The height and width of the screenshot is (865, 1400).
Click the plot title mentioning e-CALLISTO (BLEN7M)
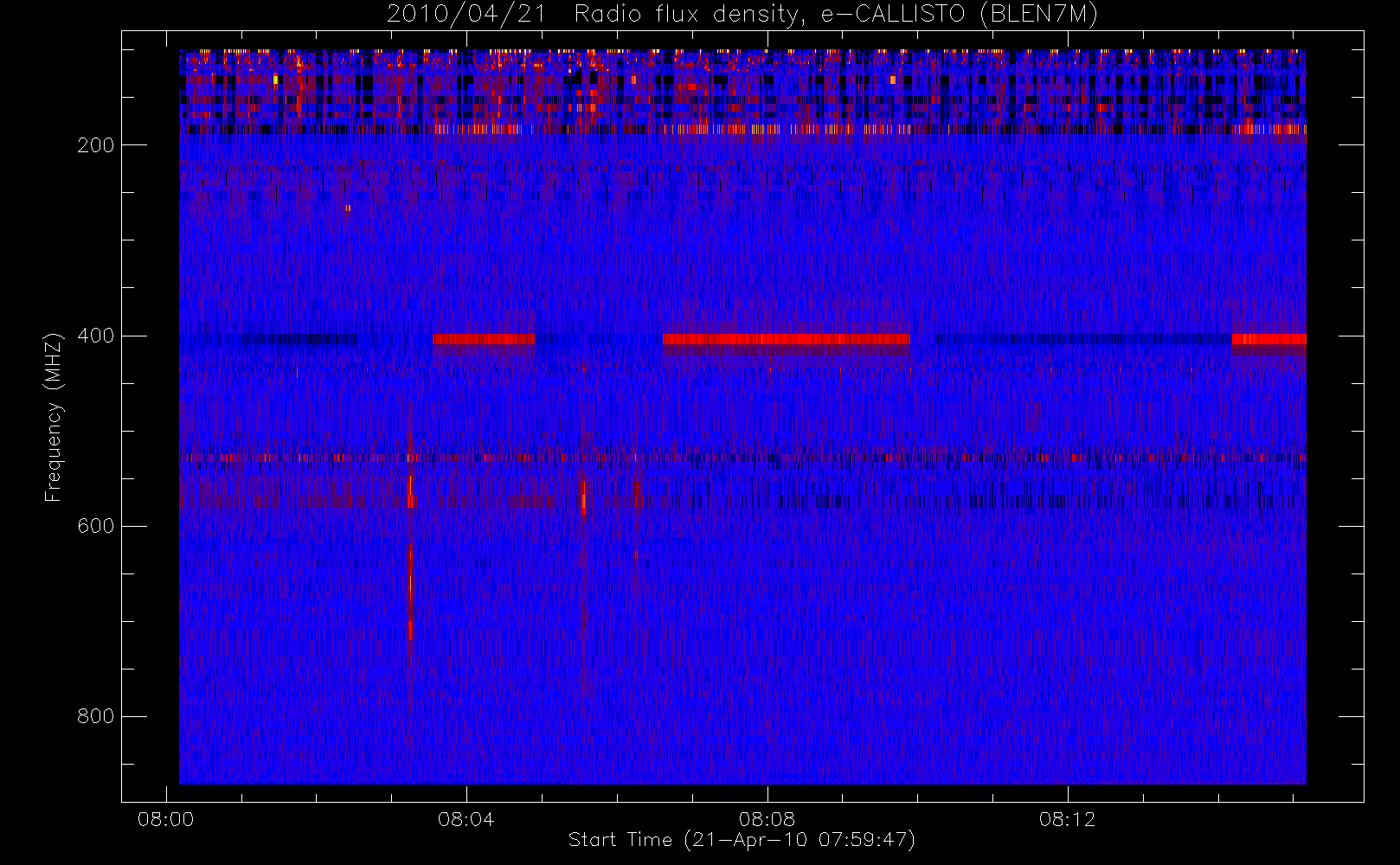pos(742,14)
